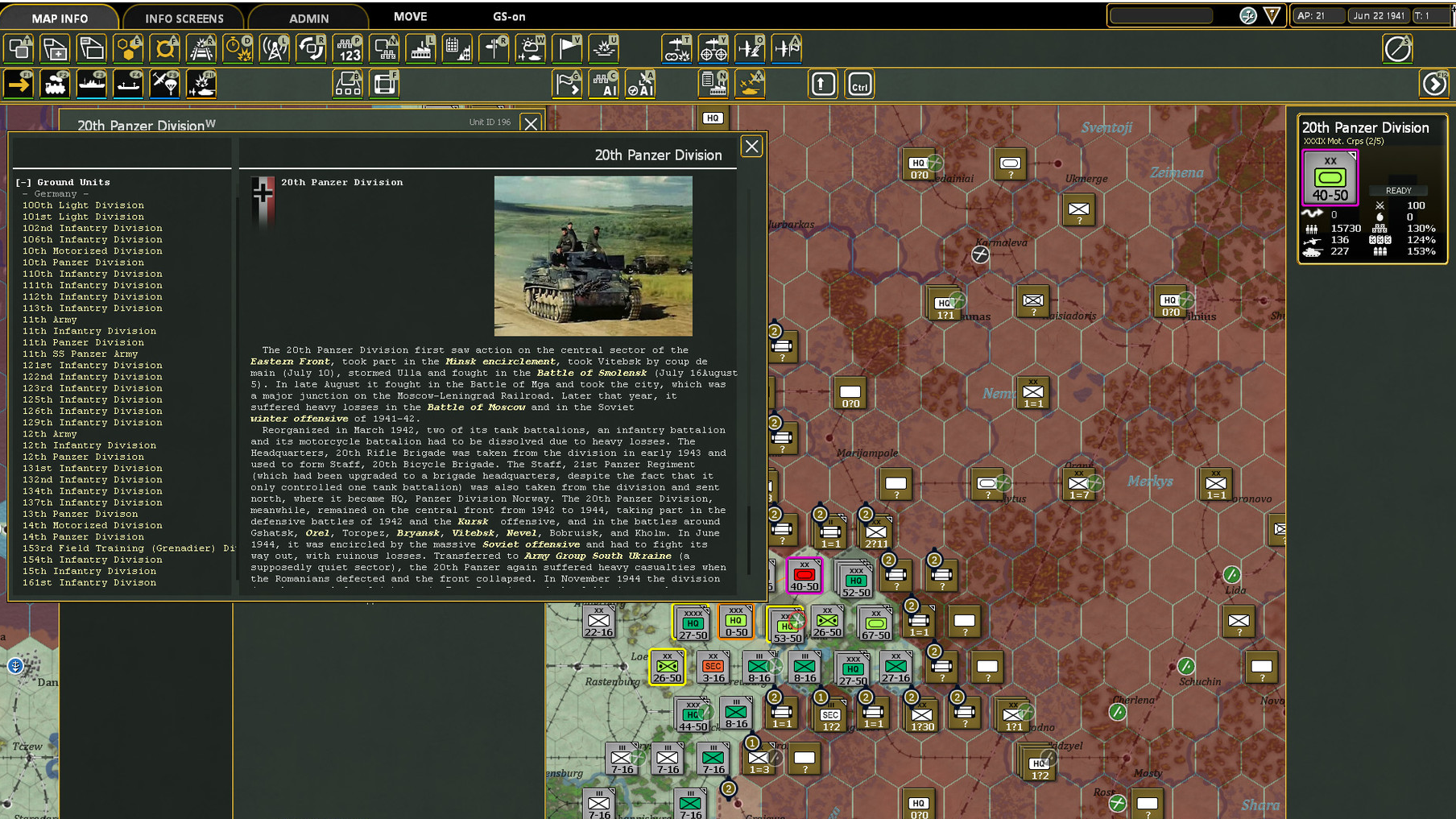Click the tank photograph thumbnail
1456x819 pixels.
click(x=593, y=256)
